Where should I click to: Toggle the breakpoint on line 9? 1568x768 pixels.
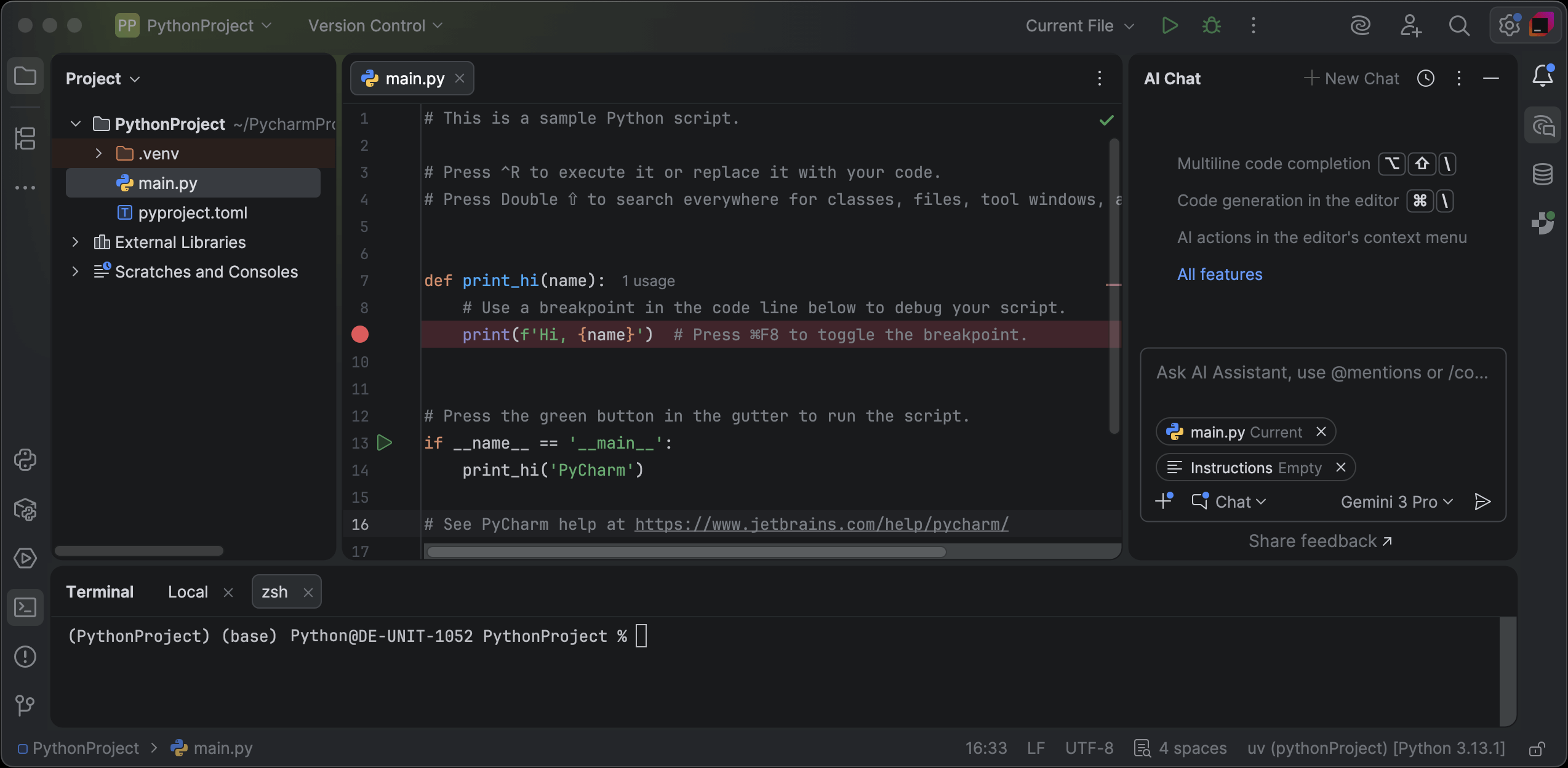(x=360, y=335)
